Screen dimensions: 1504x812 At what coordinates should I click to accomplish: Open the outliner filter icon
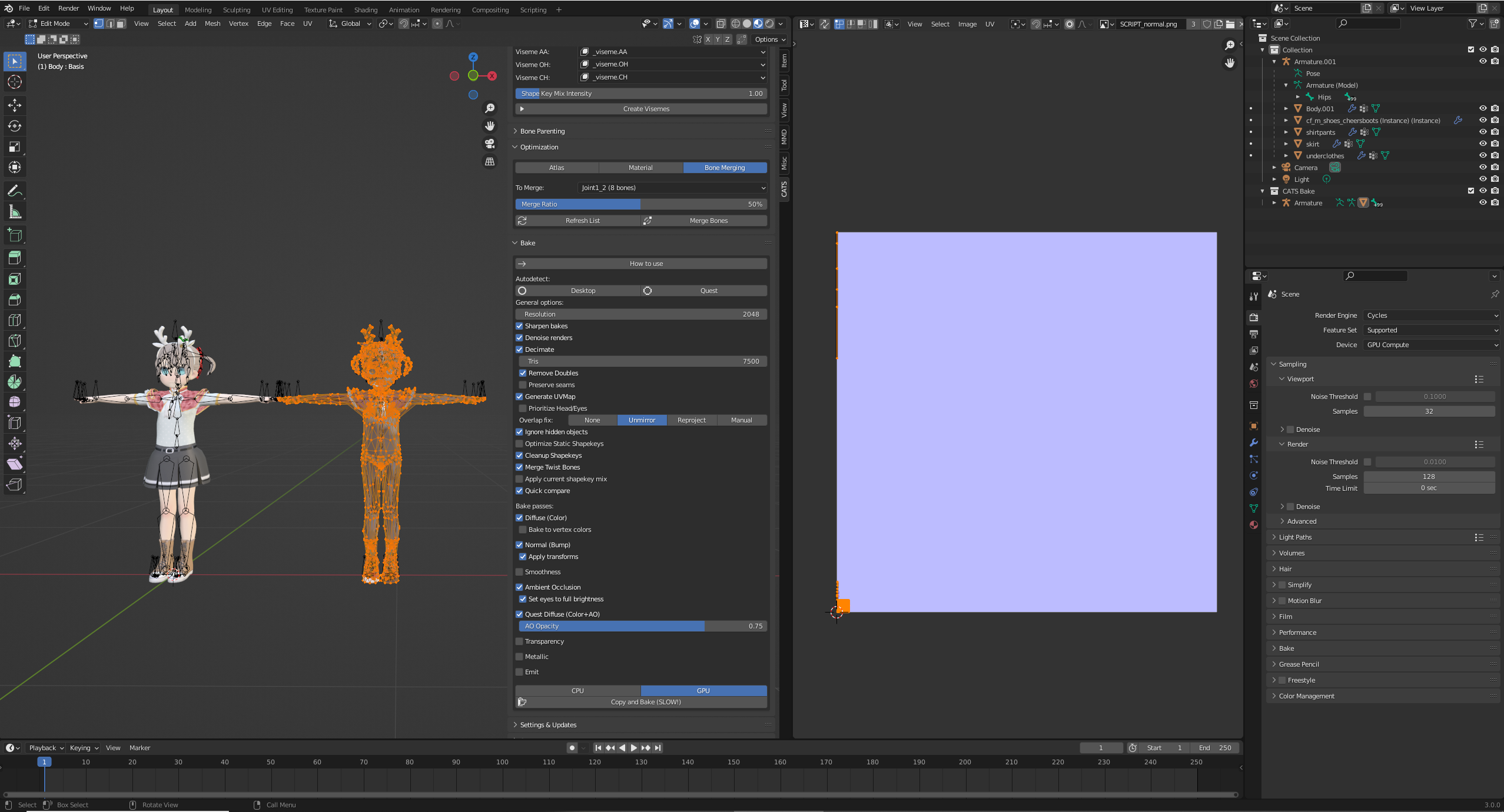pyautogui.click(x=1472, y=24)
